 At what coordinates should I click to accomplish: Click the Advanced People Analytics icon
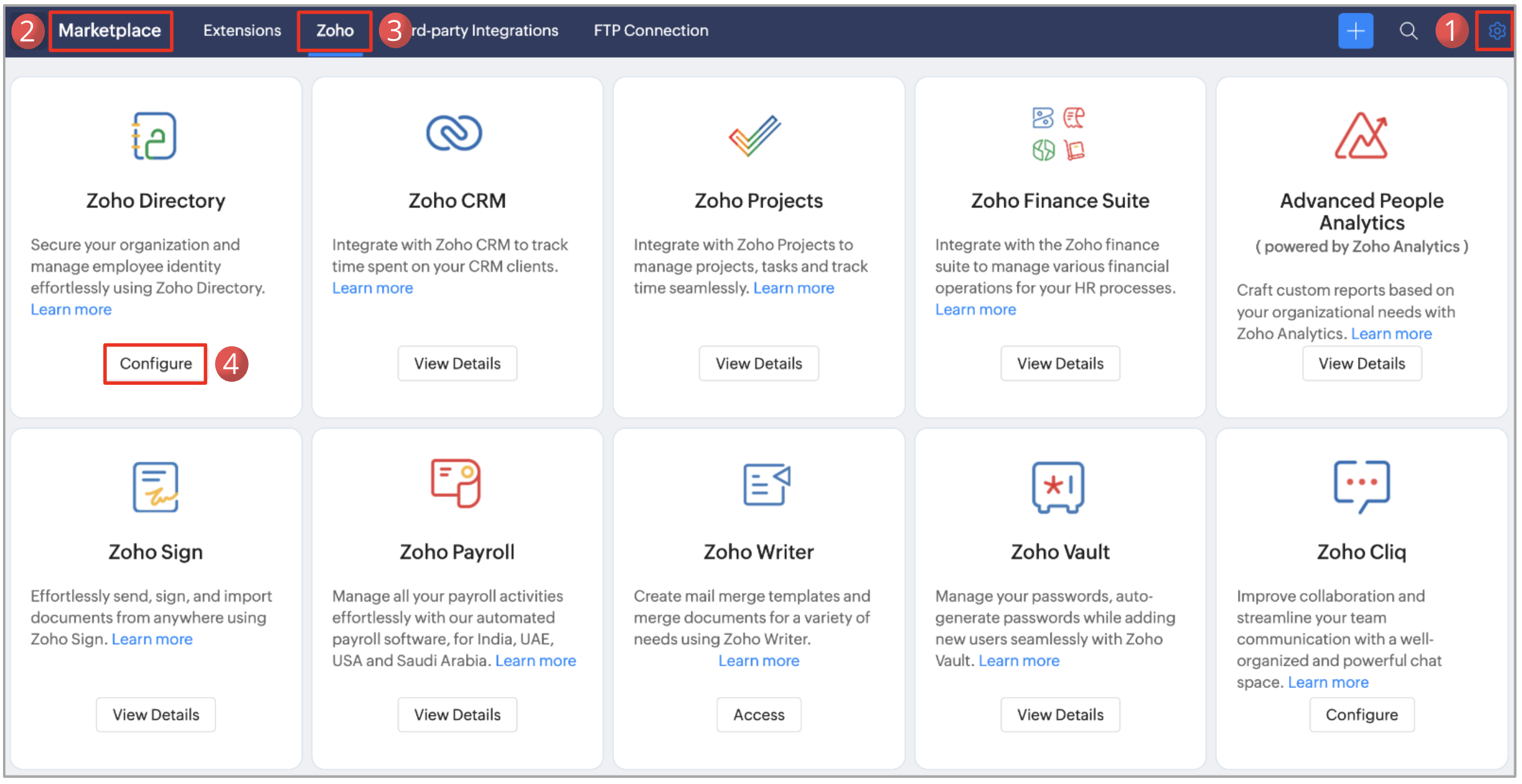tap(1361, 136)
